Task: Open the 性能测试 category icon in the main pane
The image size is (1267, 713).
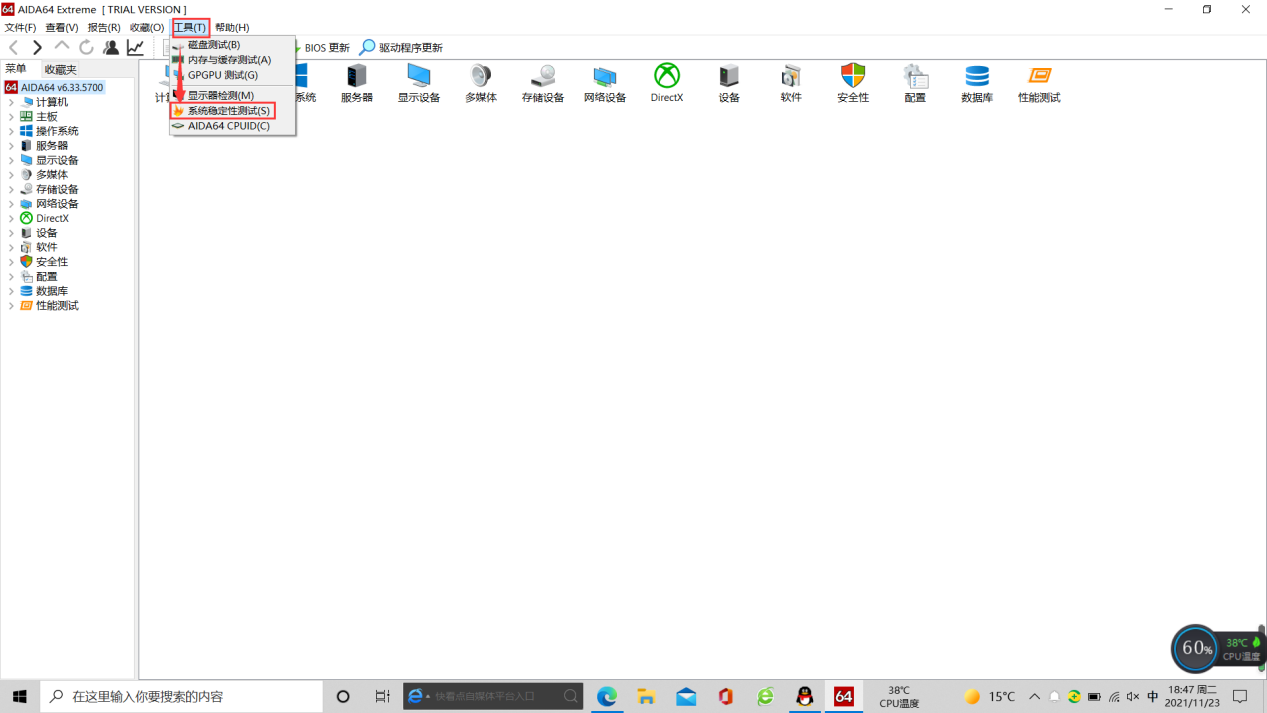Action: pos(1039,83)
